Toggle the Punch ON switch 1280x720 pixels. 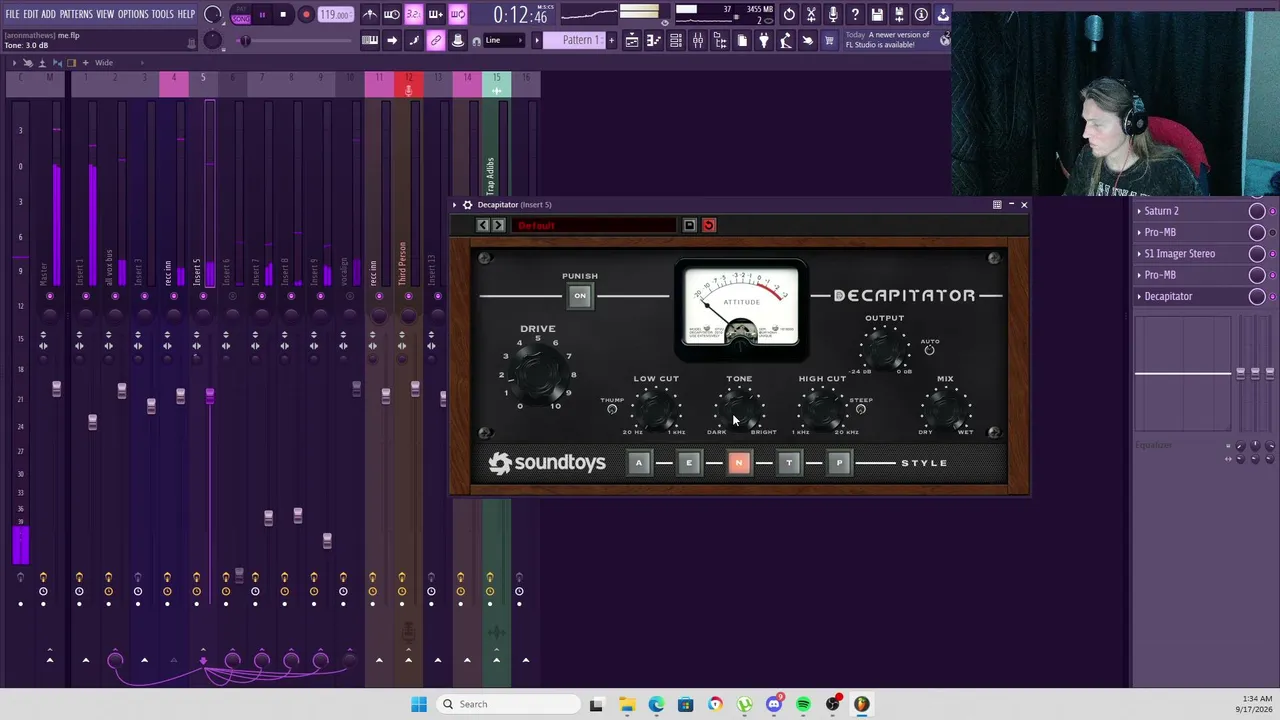[580, 295]
